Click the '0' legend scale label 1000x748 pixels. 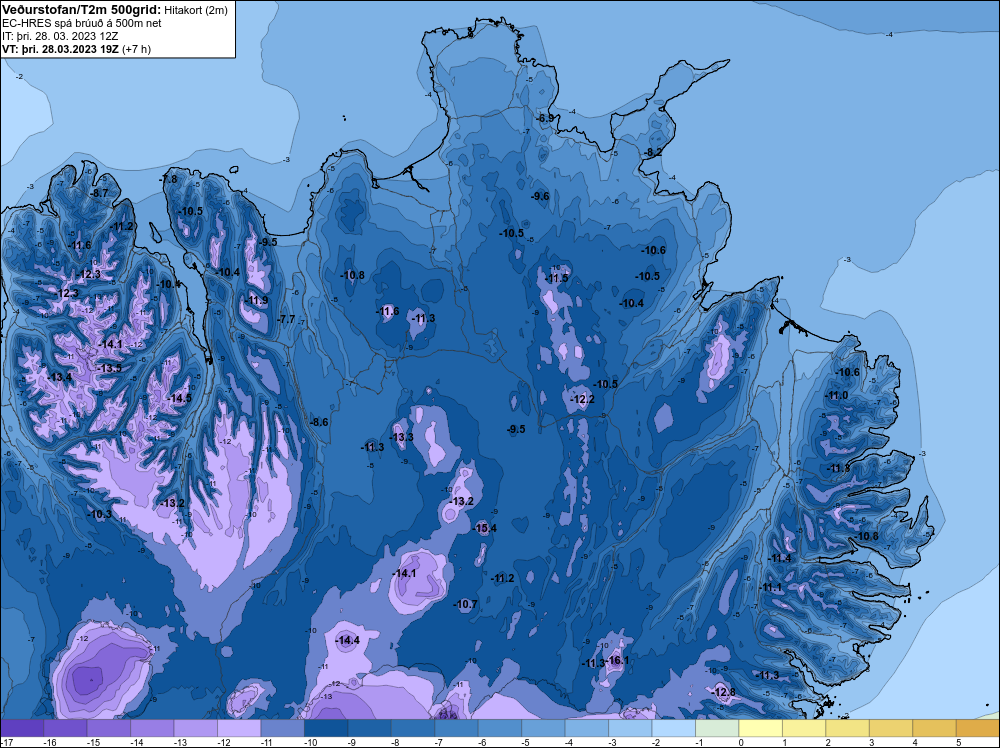(x=741, y=742)
